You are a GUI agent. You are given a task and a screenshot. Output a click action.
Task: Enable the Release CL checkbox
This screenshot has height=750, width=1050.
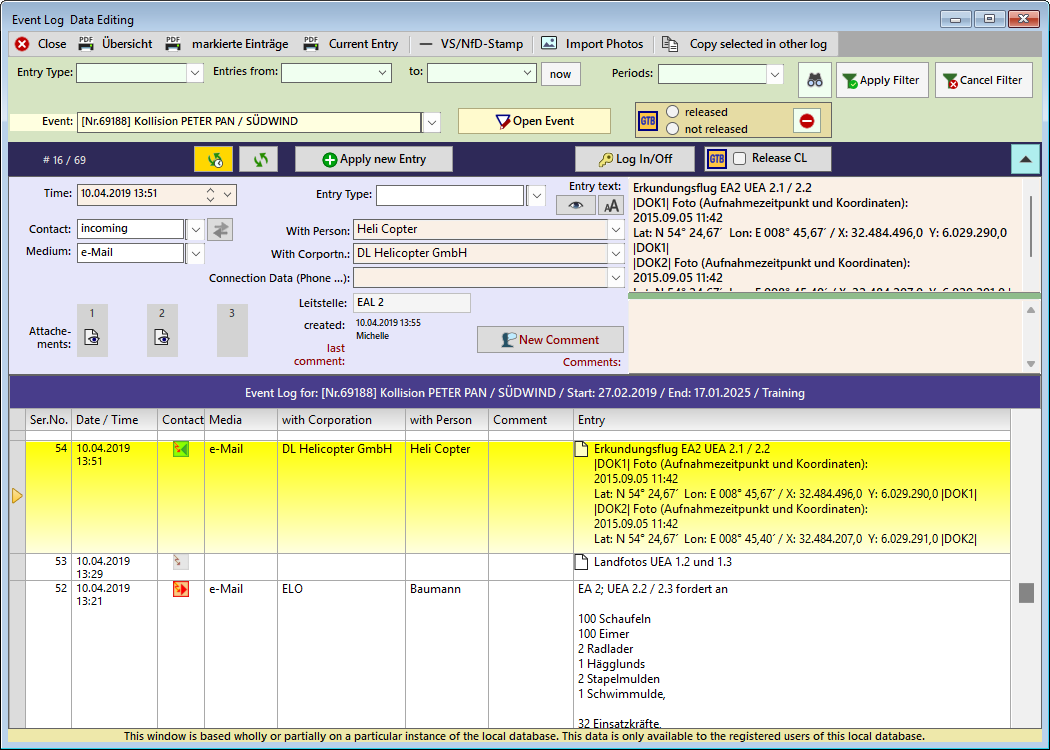tap(739, 159)
